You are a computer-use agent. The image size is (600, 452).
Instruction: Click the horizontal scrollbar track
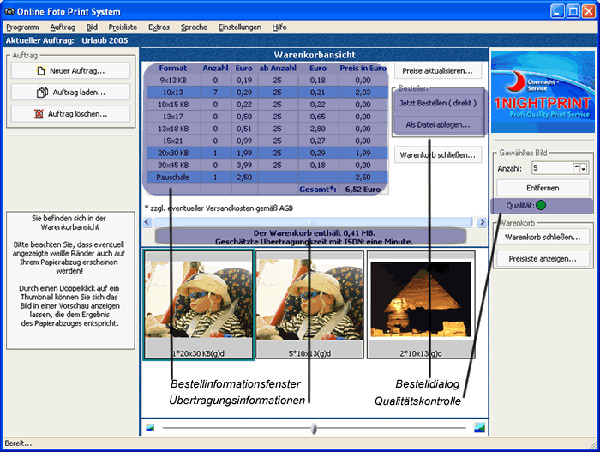coord(312,222)
